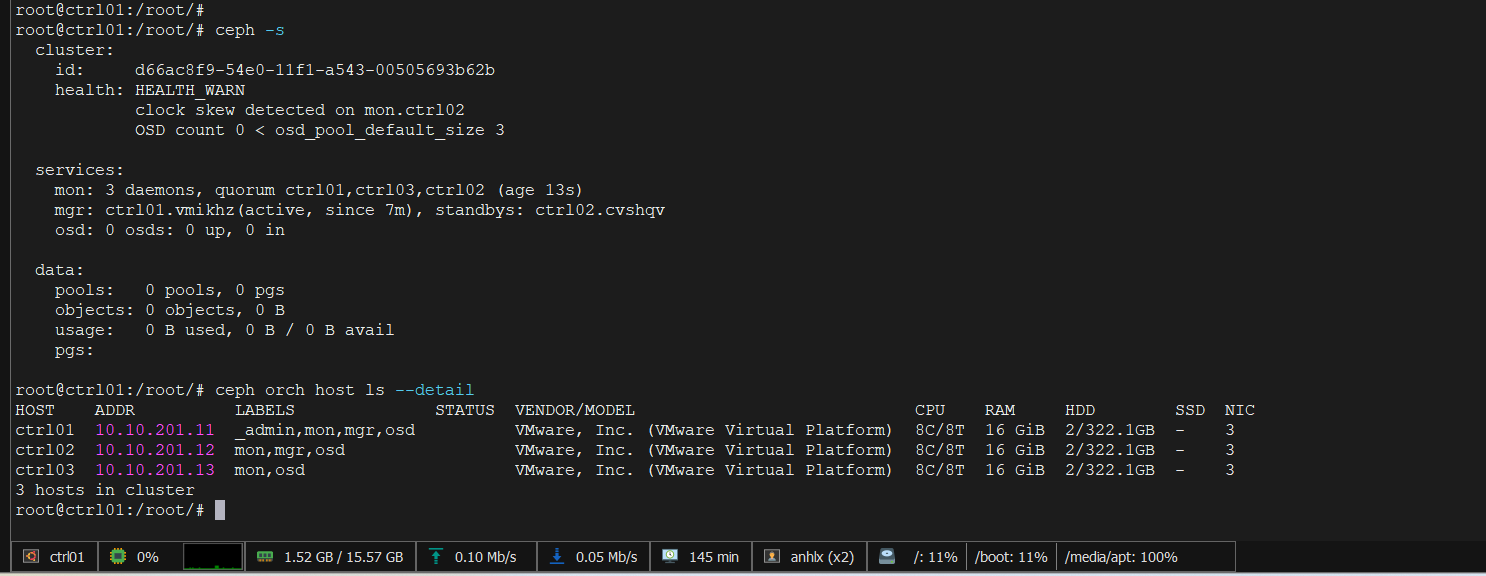This screenshot has width=1486, height=576.
Task: Click the 'mon,osd' labels of ctrl03
Action: pos(270,470)
